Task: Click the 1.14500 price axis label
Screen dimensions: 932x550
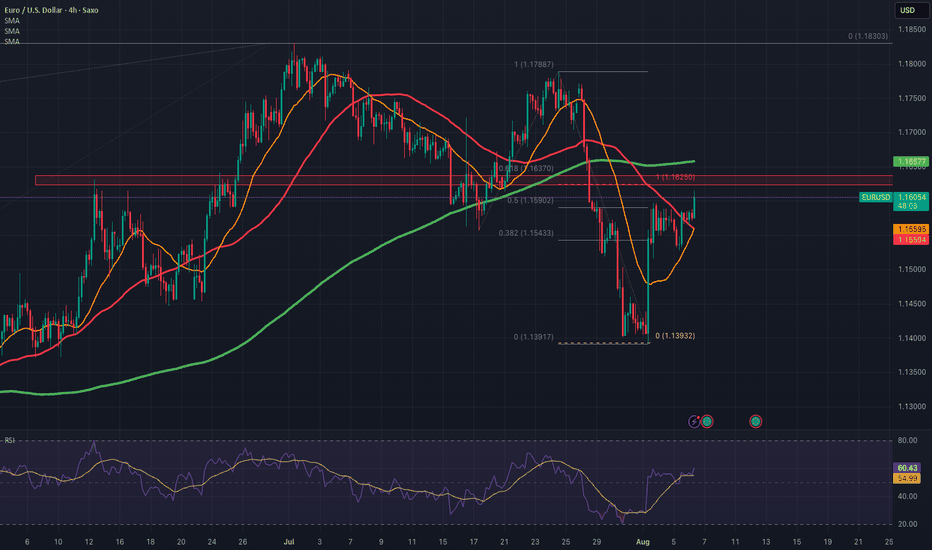Action: coord(912,304)
